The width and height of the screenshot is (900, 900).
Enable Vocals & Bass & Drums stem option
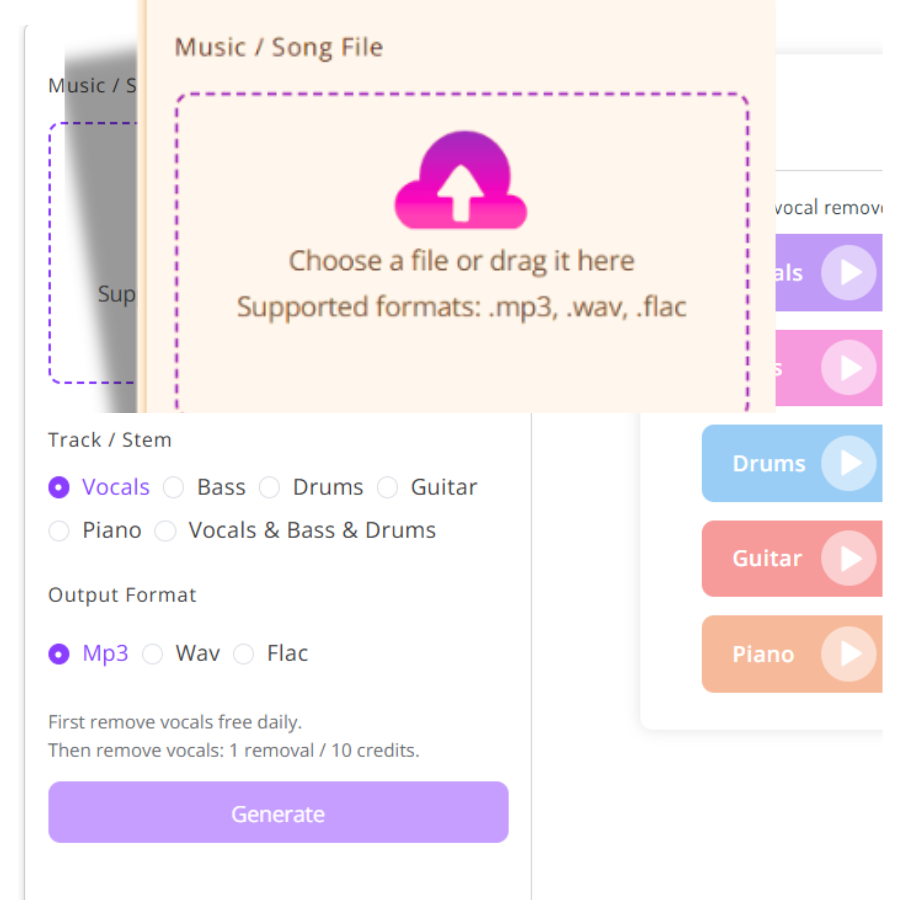click(166, 531)
